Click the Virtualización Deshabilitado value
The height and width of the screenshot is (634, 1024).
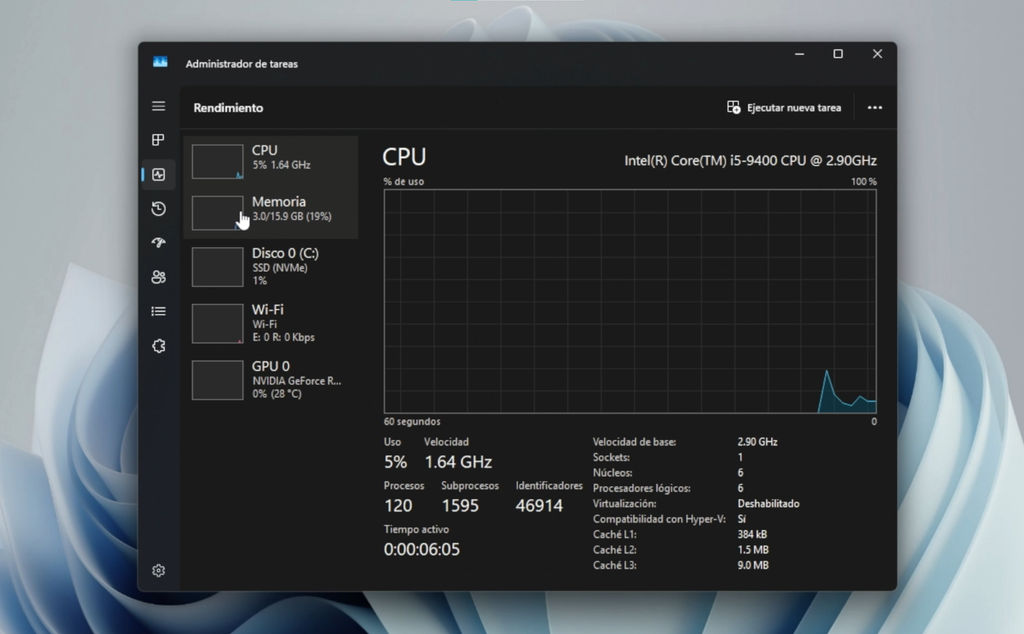click(769, 503)
